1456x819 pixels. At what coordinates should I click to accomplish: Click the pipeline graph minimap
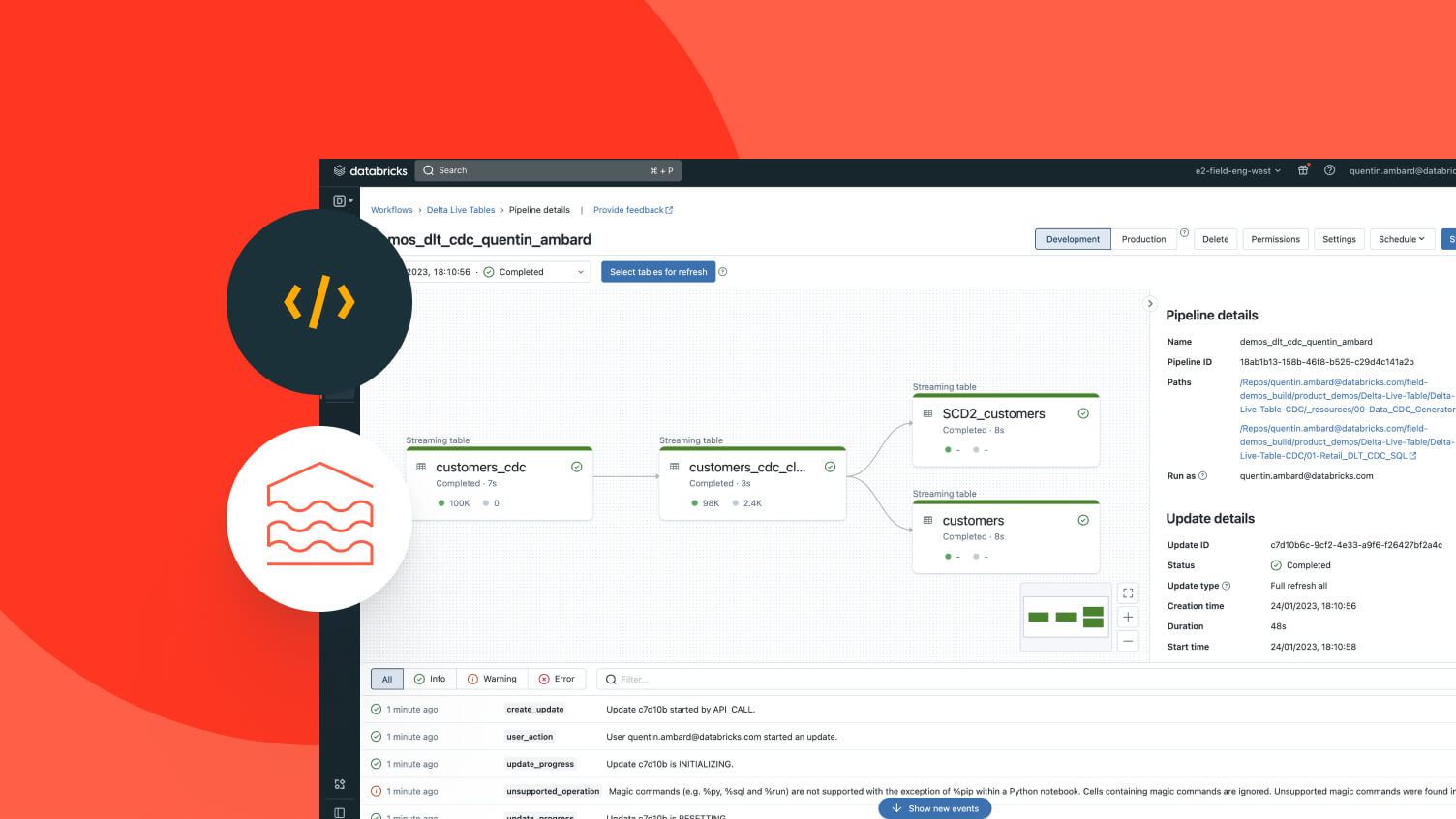point(1066,617)
